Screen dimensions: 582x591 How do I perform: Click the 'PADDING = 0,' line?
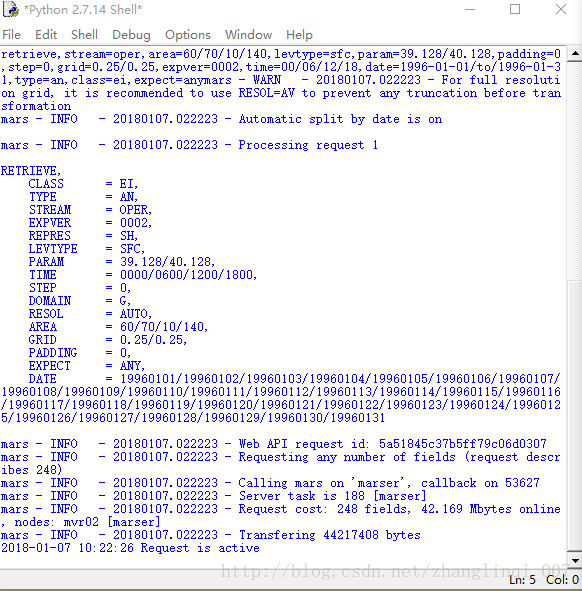(80, 353)
